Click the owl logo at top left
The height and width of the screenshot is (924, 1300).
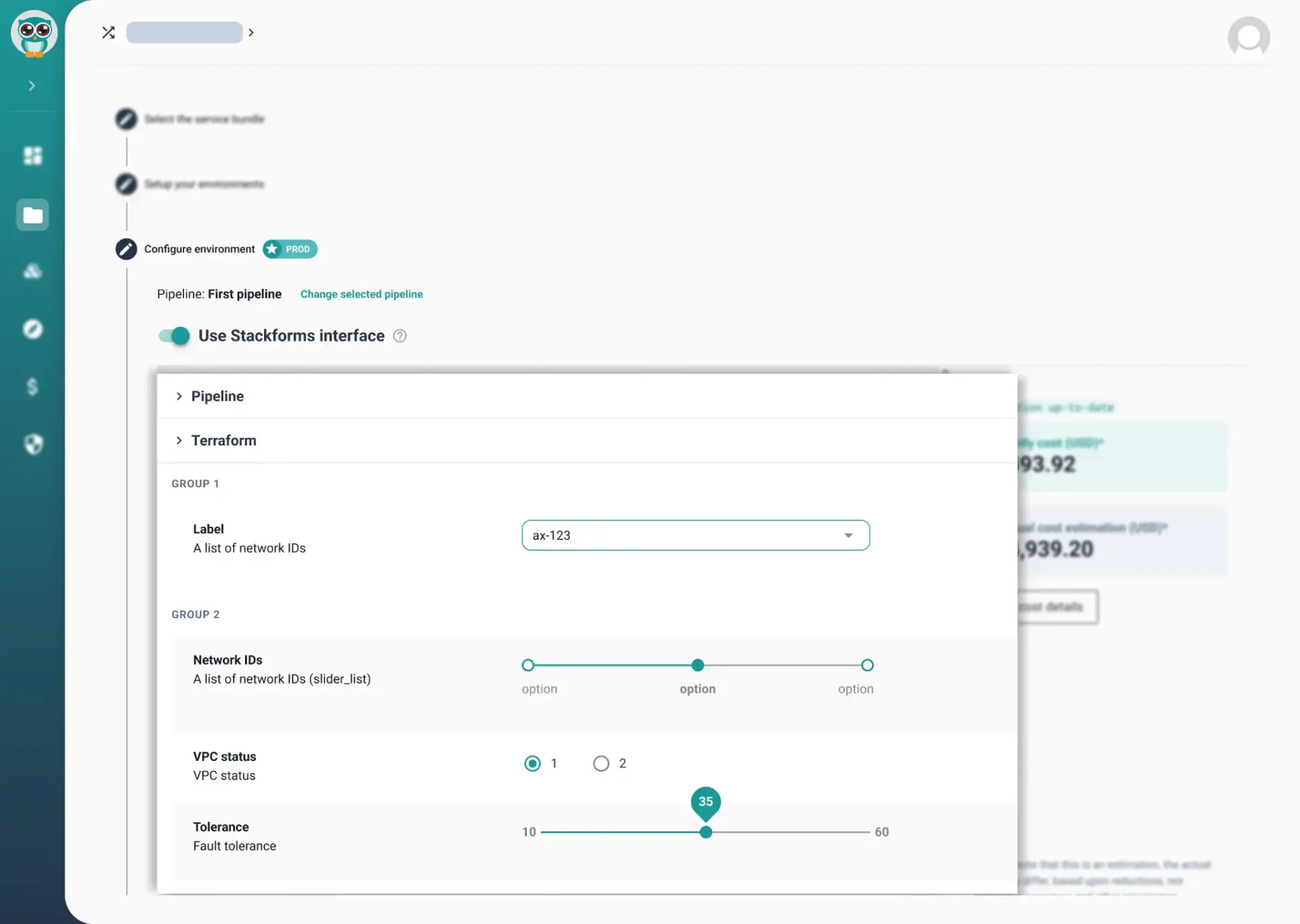coord(34,34)
